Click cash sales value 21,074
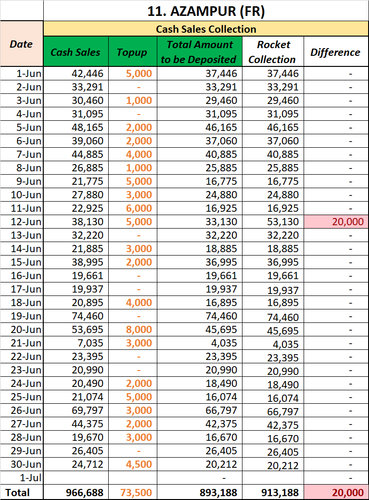 [x=76, y=397]
